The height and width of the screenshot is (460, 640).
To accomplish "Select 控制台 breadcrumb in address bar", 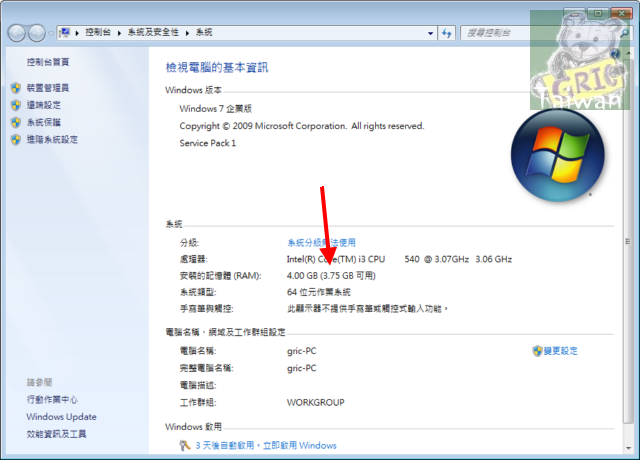I will point(98,32).
